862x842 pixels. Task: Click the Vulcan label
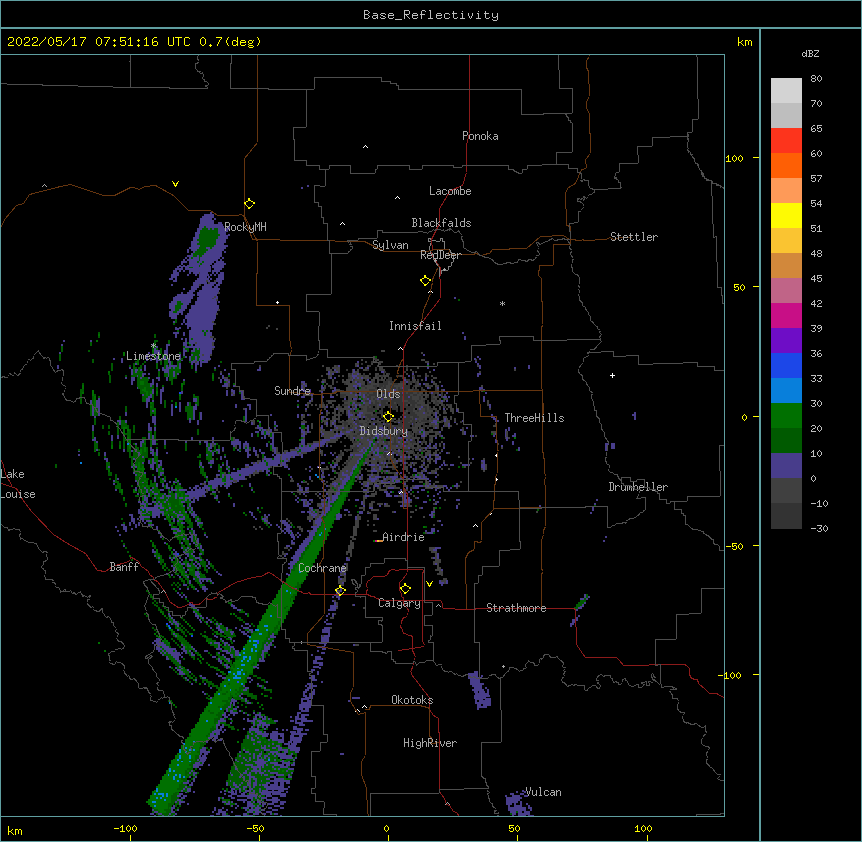pos(543,792)
